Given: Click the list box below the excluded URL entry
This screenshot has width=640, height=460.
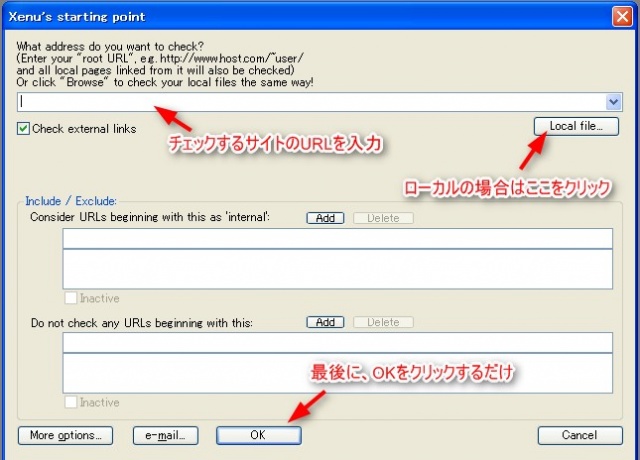Looking at the screenshot, I should click(338, 373).
